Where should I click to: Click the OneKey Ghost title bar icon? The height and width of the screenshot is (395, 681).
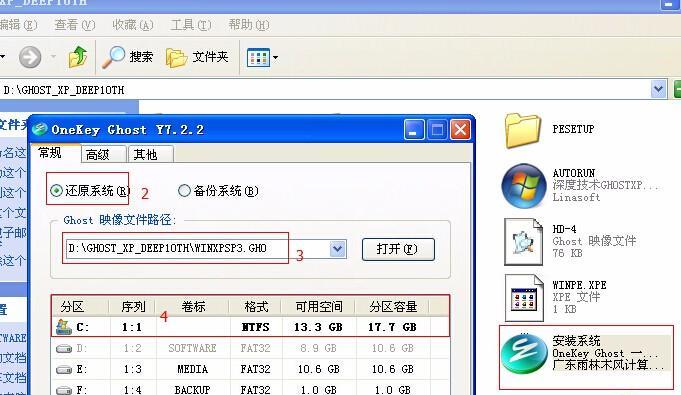(x=40, y=129)
